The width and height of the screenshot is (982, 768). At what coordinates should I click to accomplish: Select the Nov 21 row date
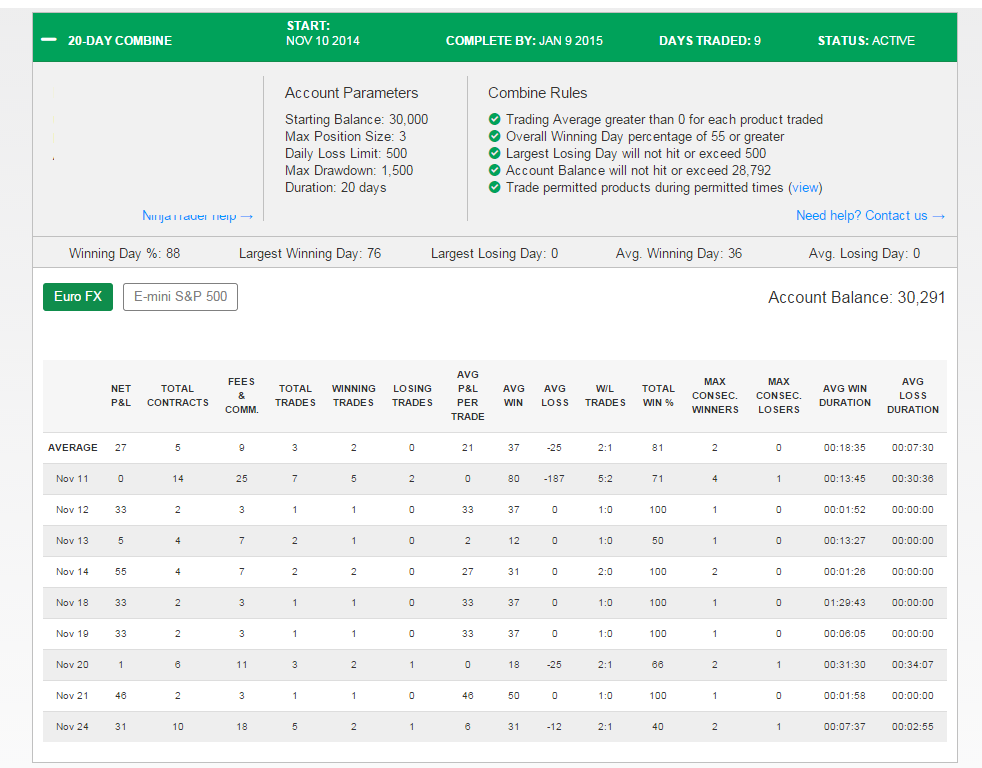tap(72, 695)
